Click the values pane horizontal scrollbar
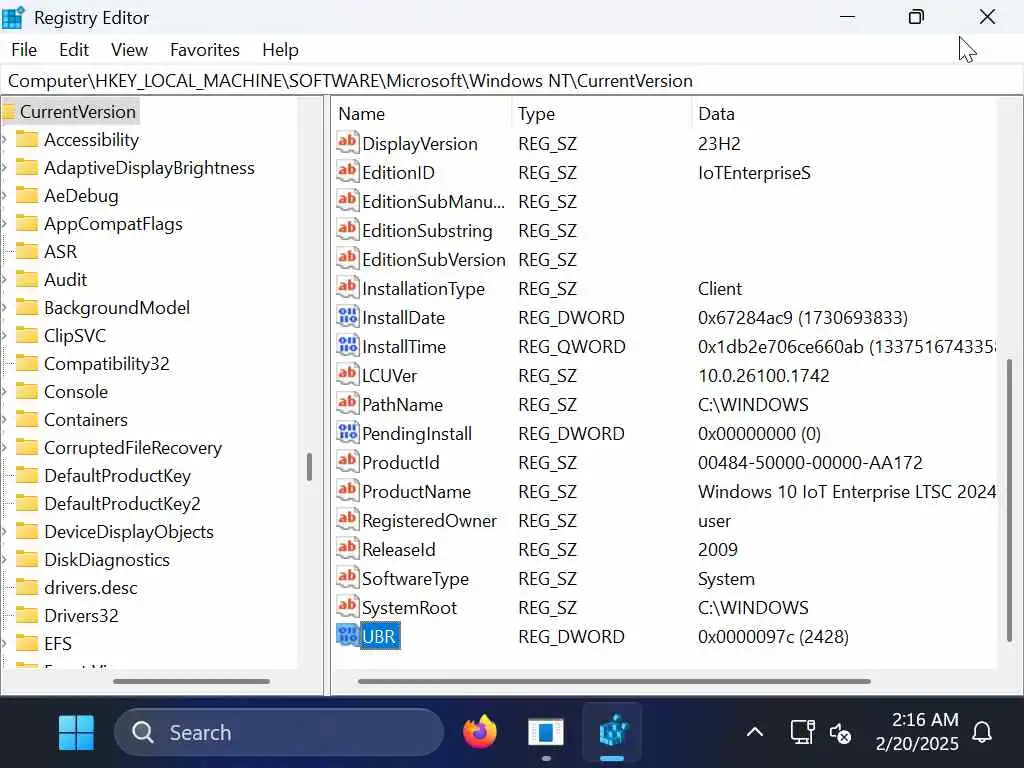This screenshot has width=1024, height=768. point(614,681)
